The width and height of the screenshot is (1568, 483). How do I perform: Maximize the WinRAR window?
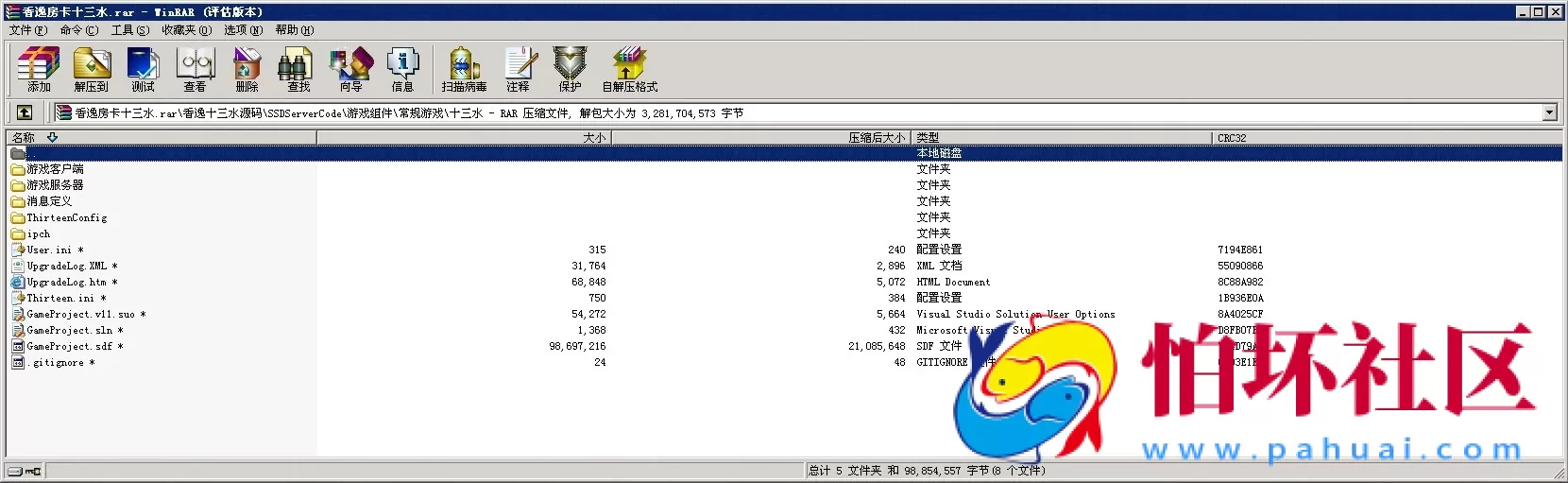1539,12
